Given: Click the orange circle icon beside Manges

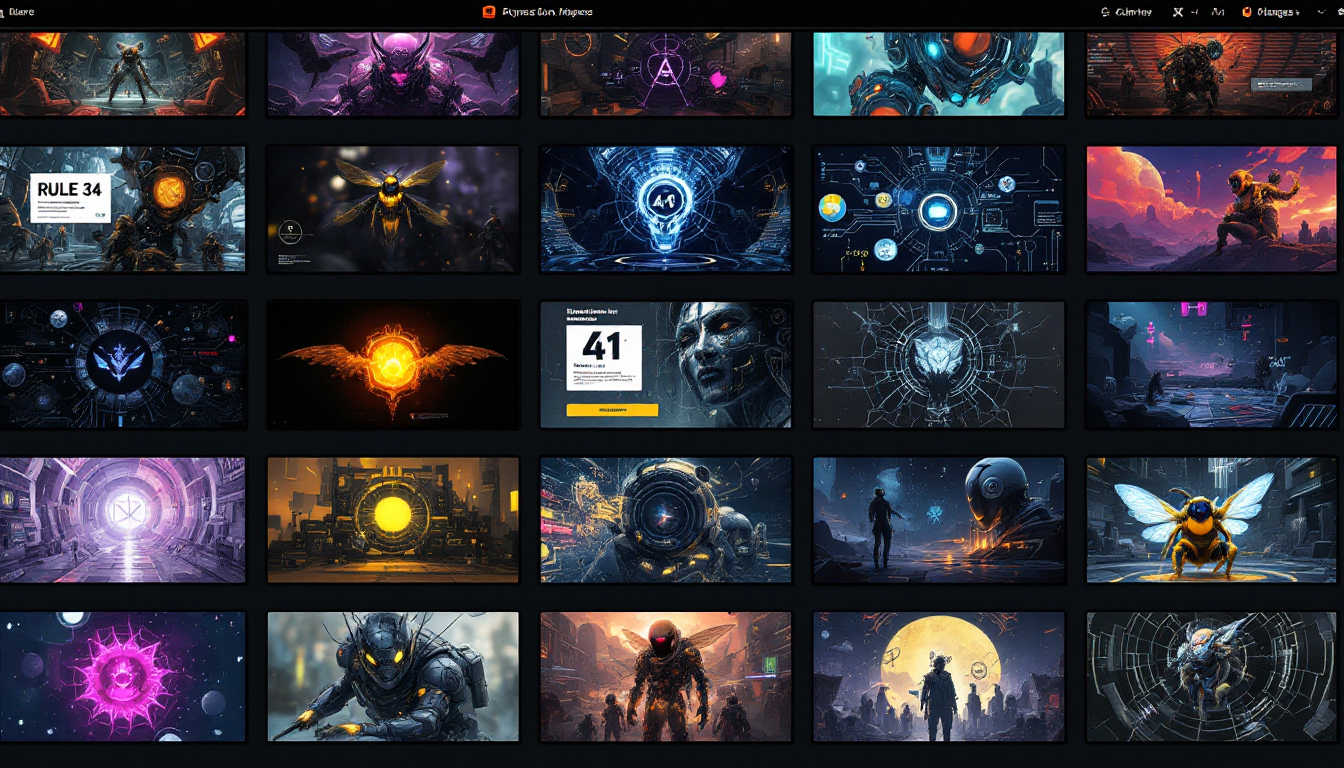Looking at the screenshot, I should (x=1247, y=12).
